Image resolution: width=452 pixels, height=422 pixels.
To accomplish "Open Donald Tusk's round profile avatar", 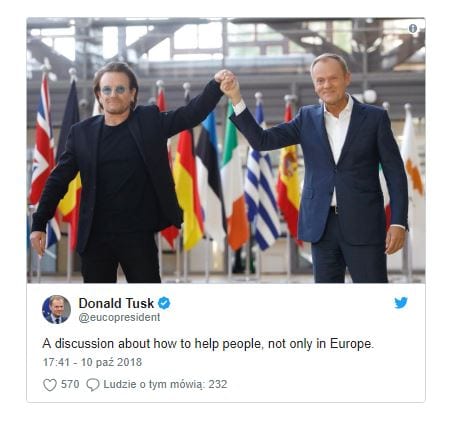I will click(56, 309).
